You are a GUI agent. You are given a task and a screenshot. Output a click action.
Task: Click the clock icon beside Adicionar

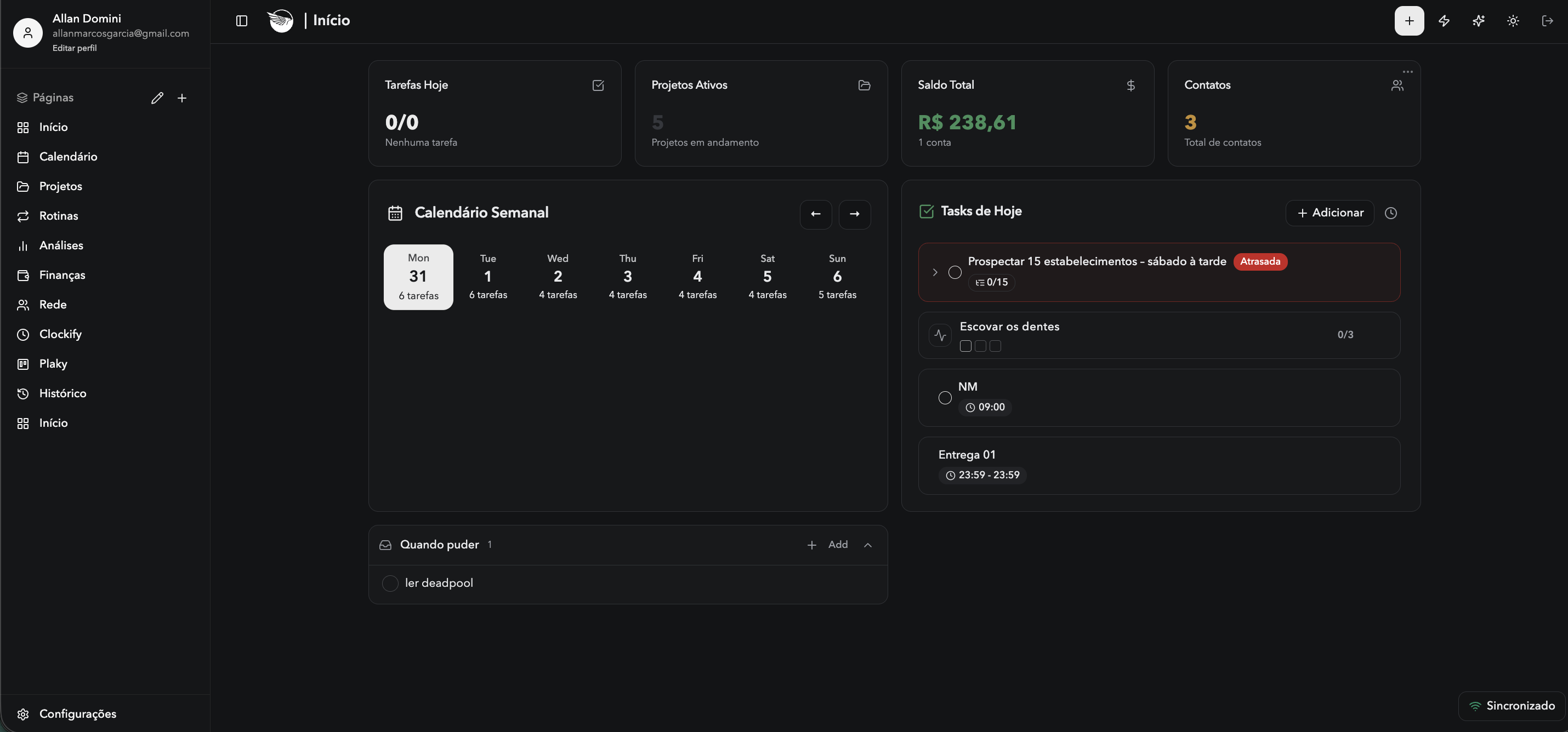pos(1391,213)
